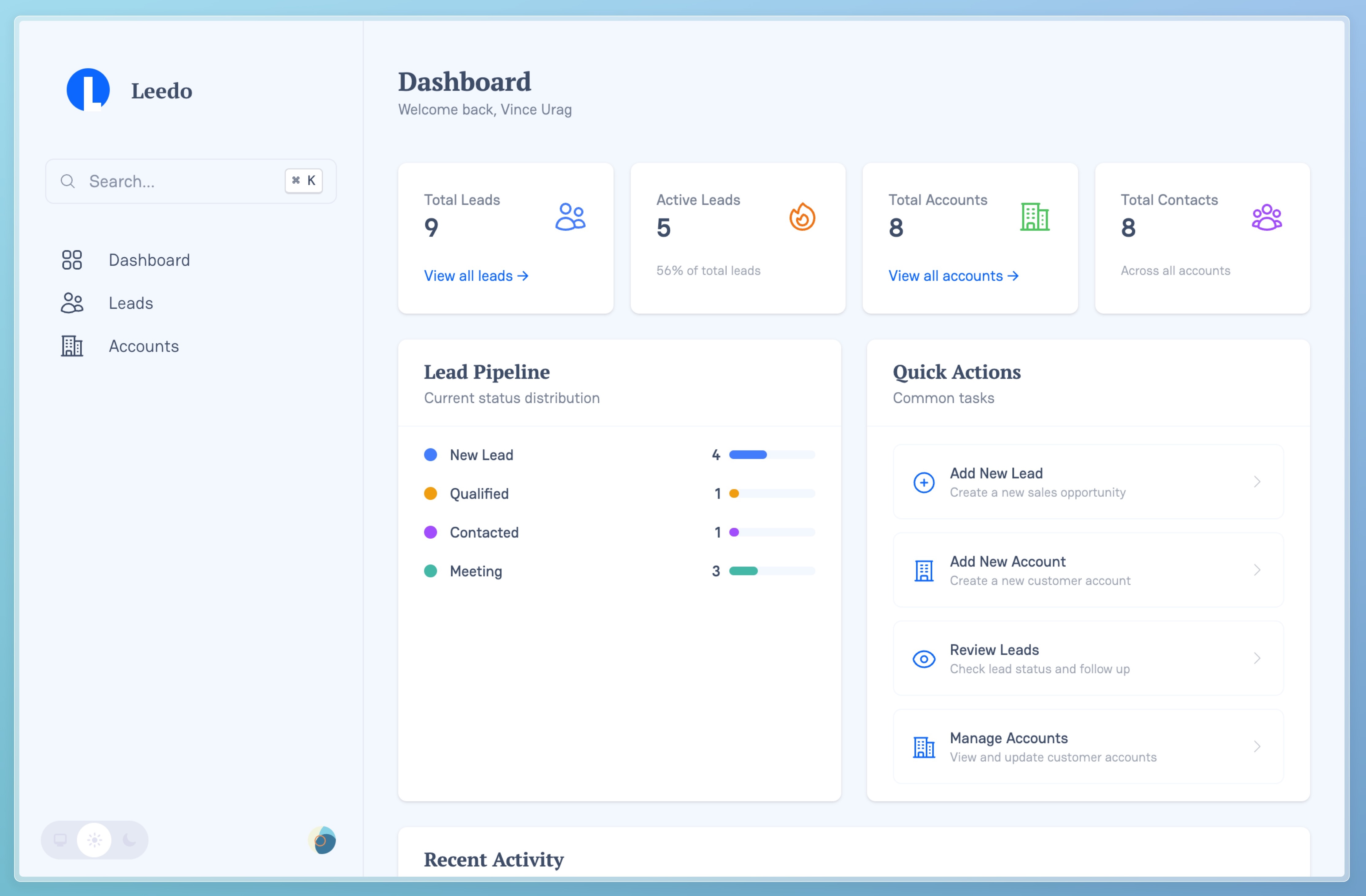Switch to dark theme mode
This screenshot has height=896, width=1366.
click(x=130, y=840)
